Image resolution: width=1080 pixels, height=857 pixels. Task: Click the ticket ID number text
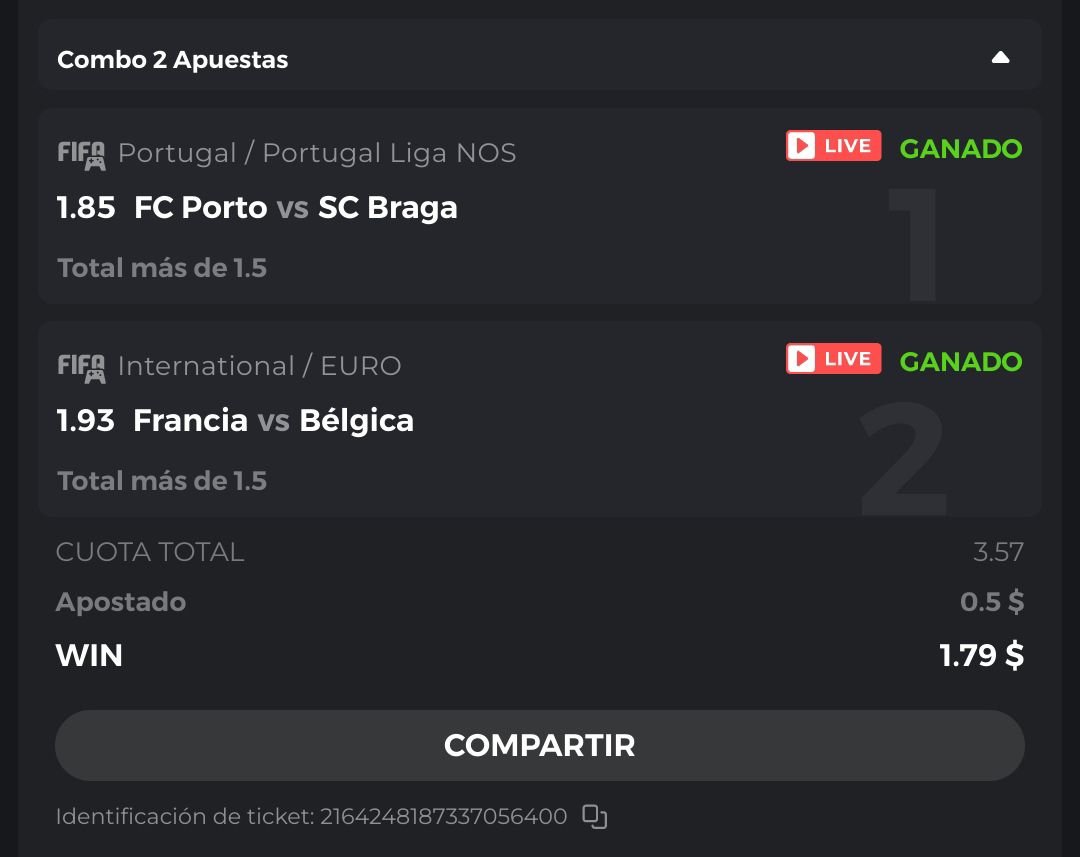(443, 817)
